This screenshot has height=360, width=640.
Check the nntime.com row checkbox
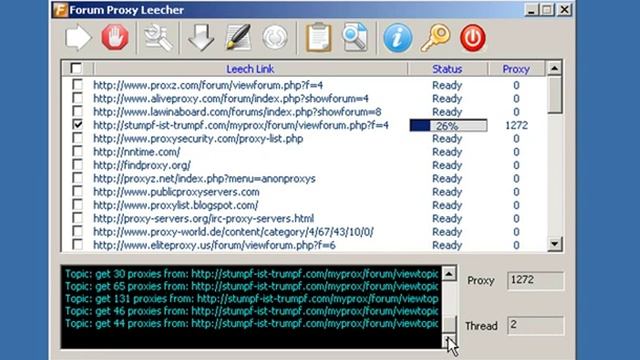(x=77, y=151)
